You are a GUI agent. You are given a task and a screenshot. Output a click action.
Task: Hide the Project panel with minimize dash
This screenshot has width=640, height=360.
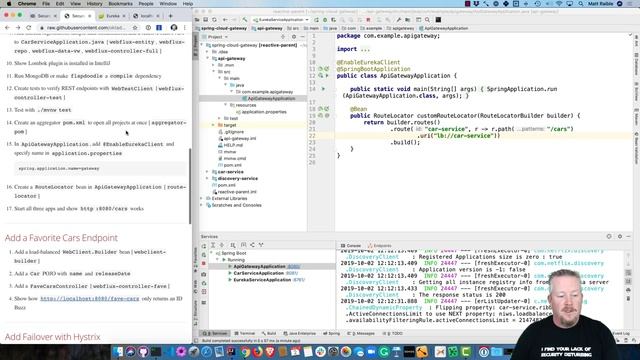302,37
